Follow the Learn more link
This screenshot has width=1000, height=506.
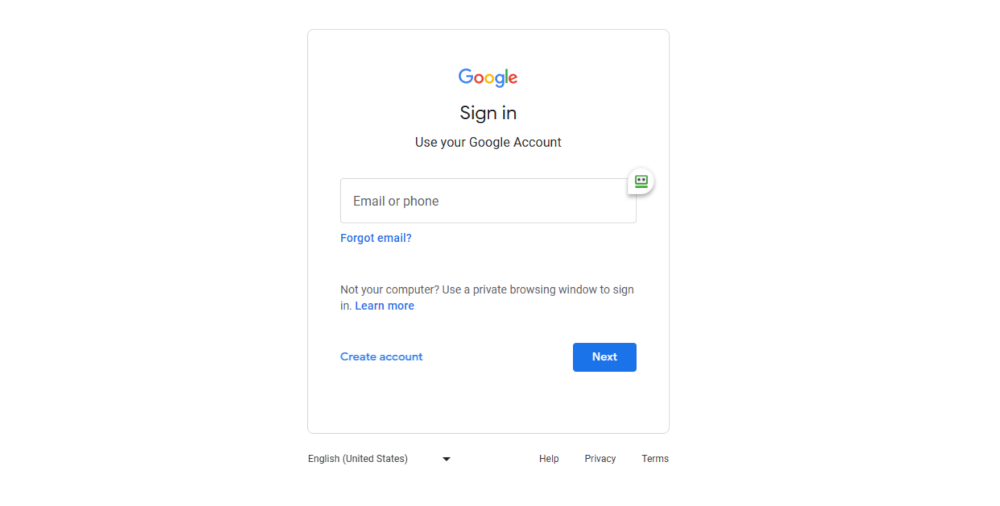(x=385, y=306)
